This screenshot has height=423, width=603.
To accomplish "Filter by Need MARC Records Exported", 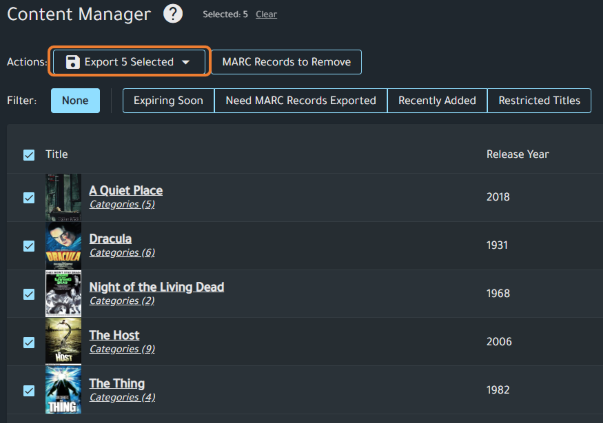I will (x=300, y=101).
